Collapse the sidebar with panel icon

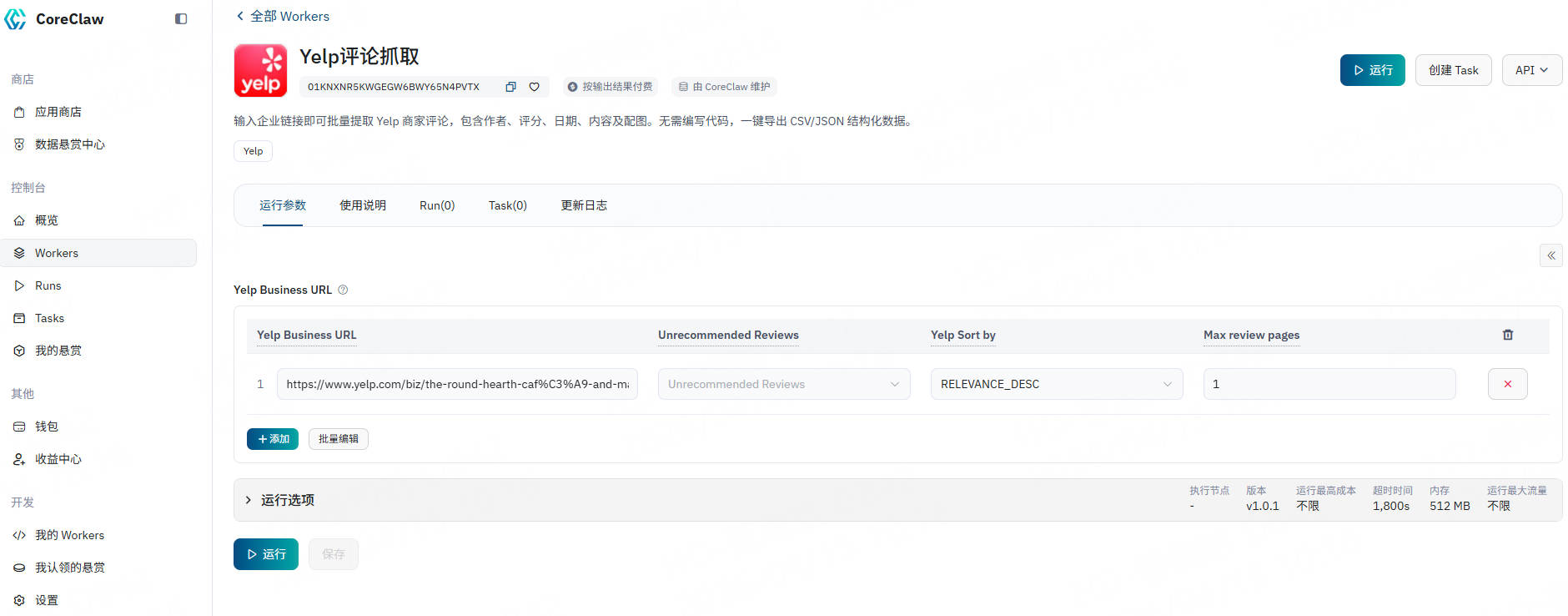181,19
